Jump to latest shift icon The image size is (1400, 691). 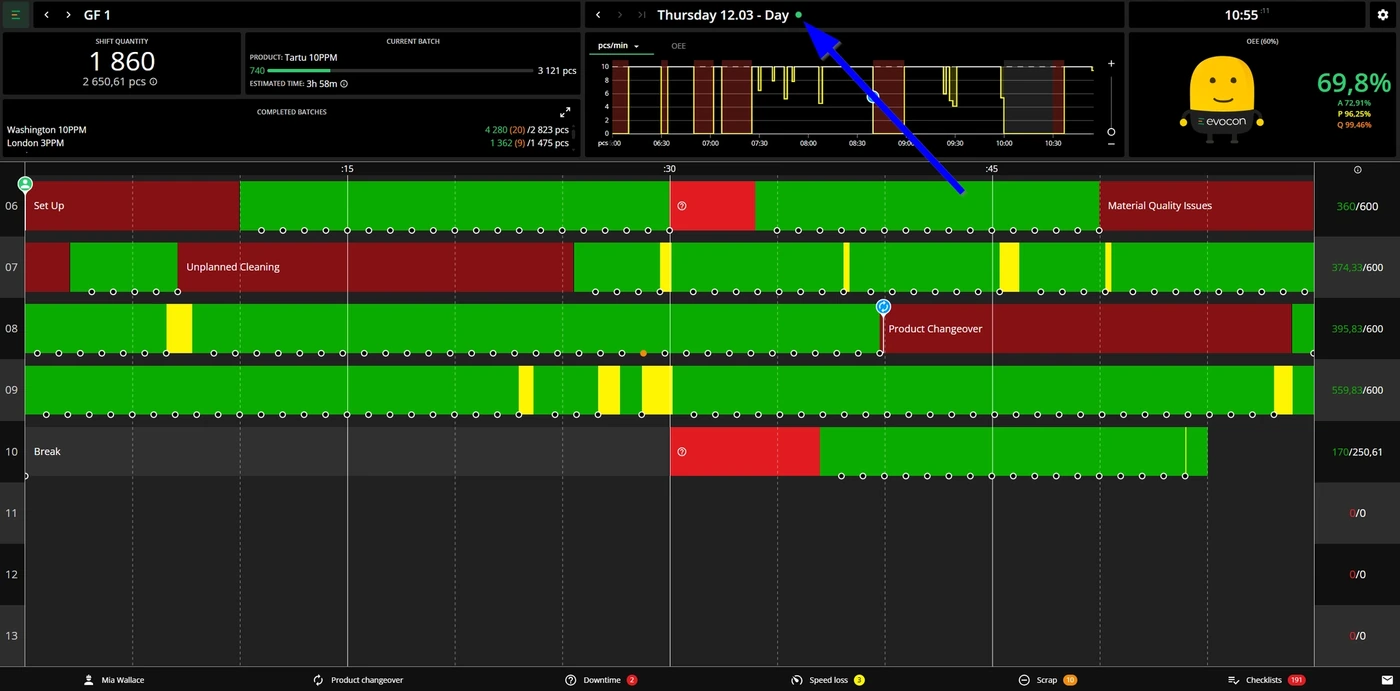(x=641, y=15)
